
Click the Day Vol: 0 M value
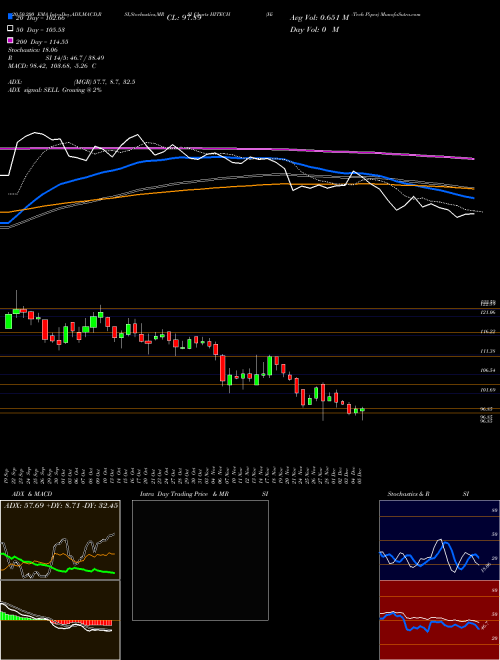tap(314, 29)
